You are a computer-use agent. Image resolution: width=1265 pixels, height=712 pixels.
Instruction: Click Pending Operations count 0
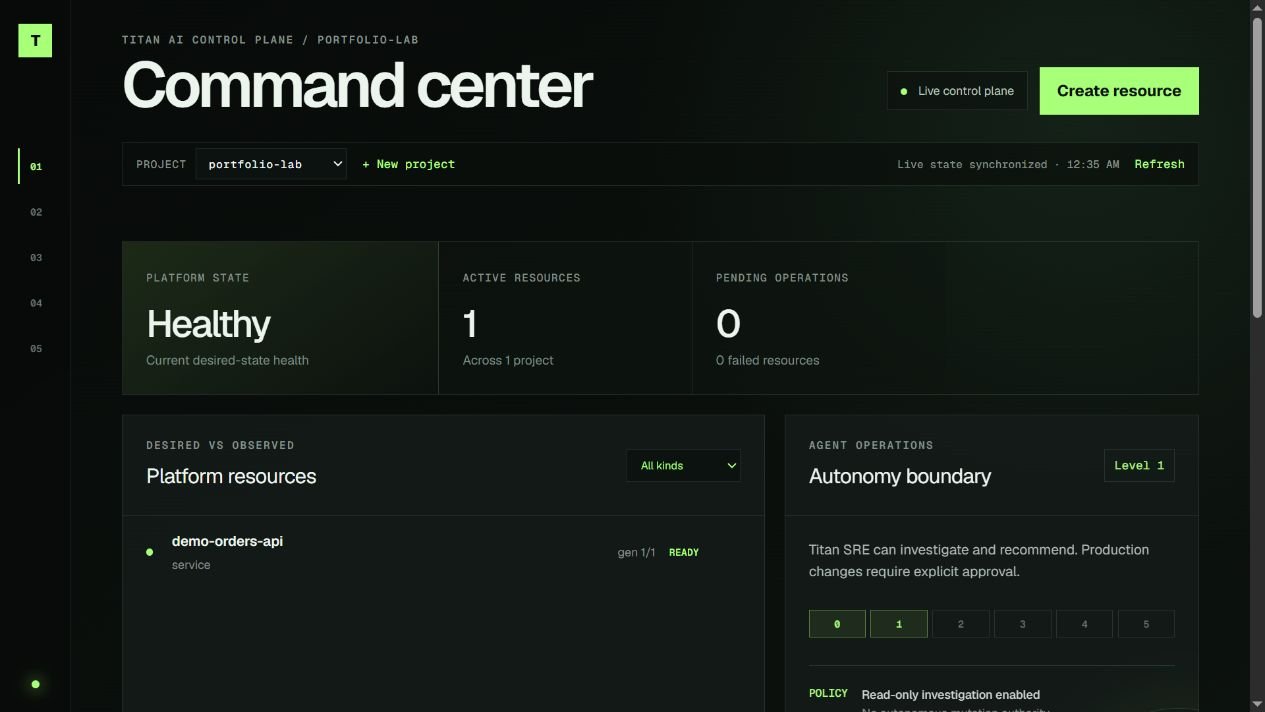728,324
